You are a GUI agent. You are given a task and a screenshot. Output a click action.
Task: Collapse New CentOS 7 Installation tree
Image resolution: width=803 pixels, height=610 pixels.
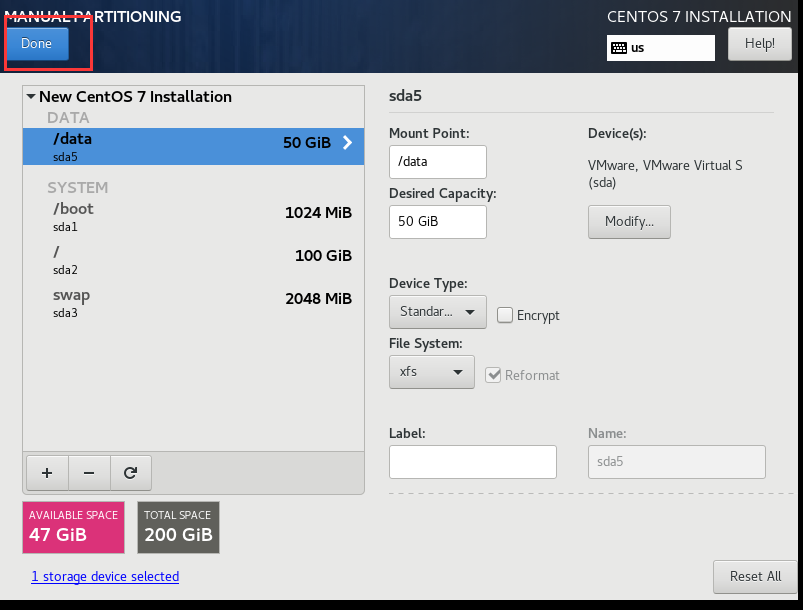click(31, 96)
